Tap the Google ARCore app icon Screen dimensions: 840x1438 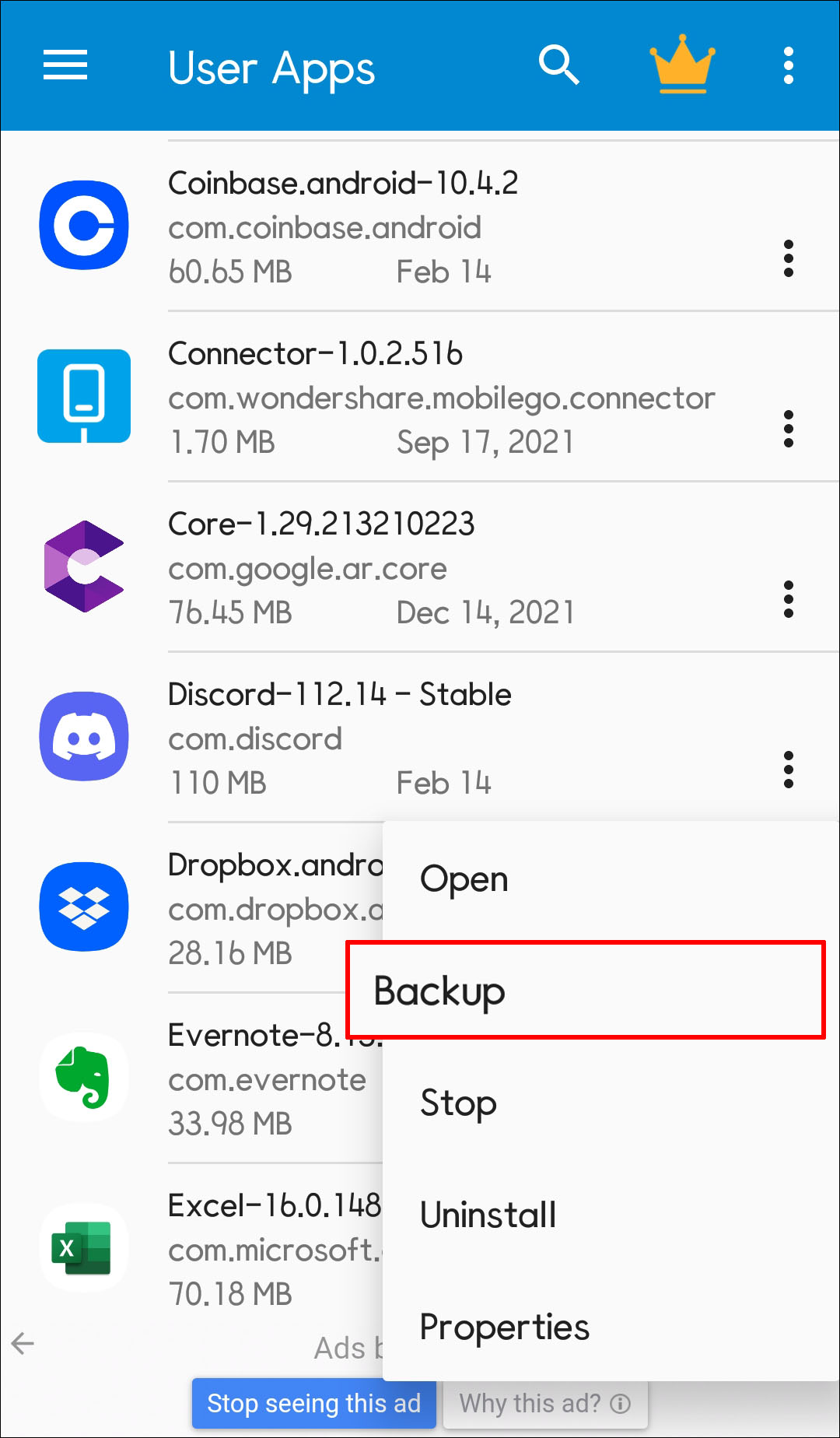point(84,566)
